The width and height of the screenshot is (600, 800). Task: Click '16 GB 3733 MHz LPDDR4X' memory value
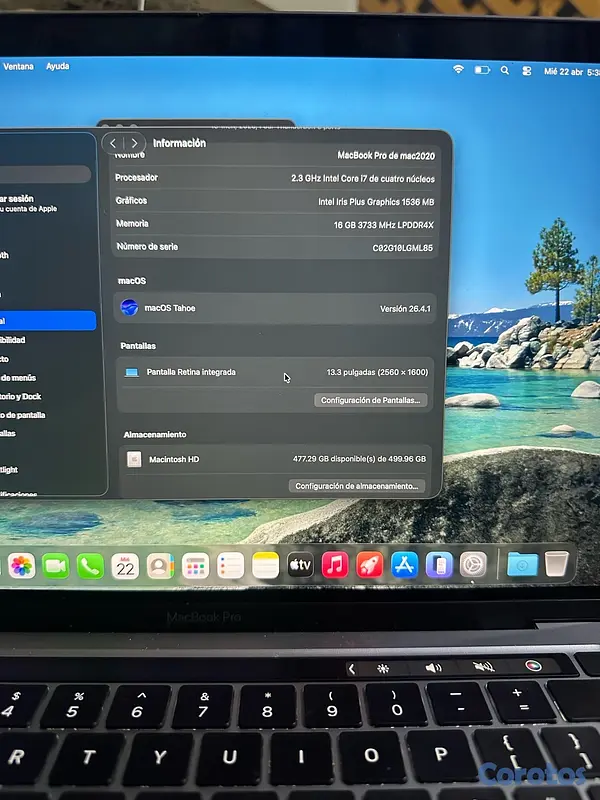pos(384,225)
